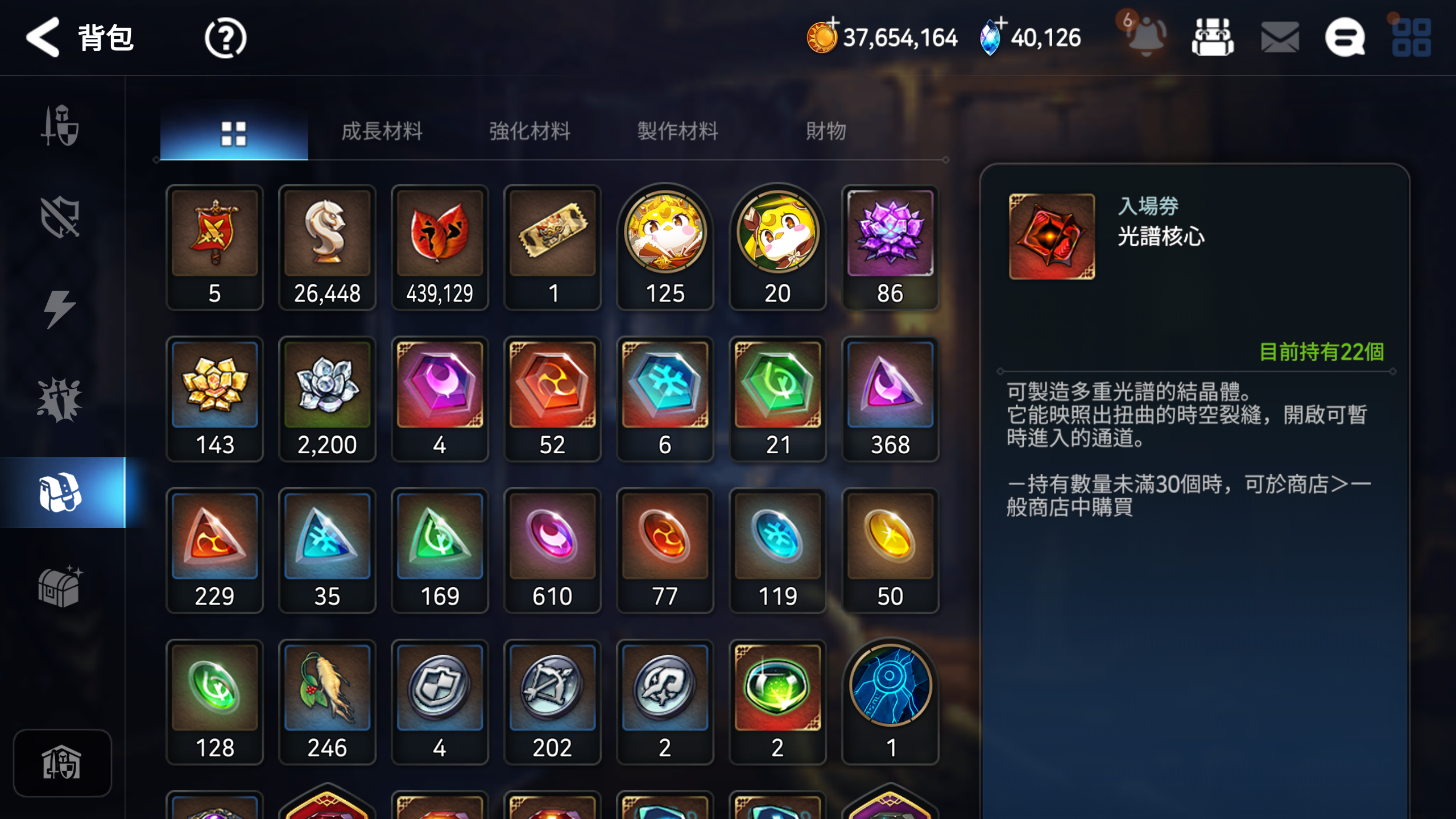Add gold with the coin plus icon
Viewport: 1456px width, 819px height.
point(822,36)
